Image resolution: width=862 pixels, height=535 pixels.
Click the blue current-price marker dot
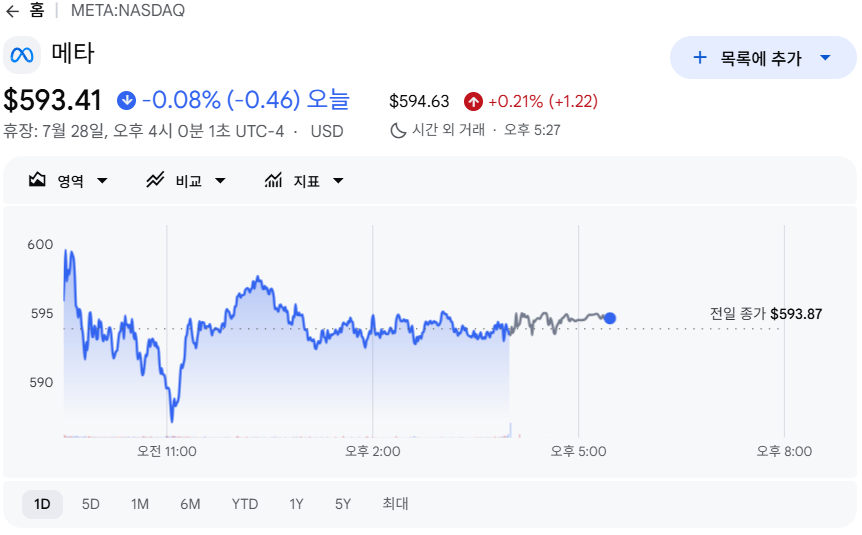[610, 318]
